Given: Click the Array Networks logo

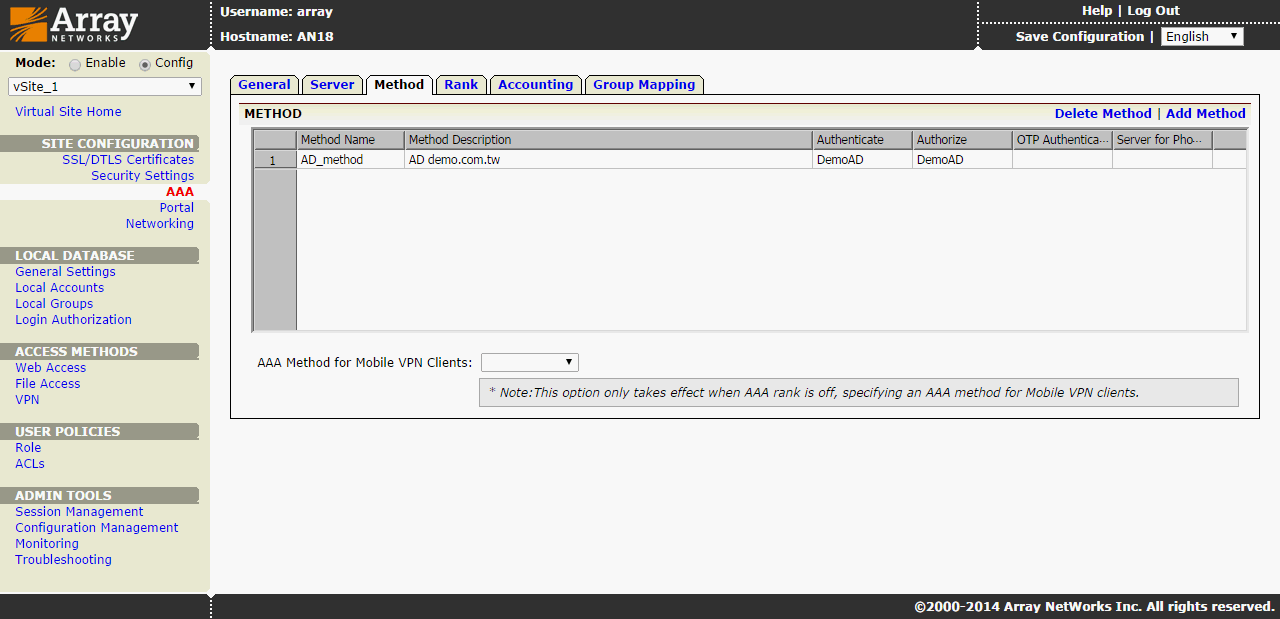Looking at the screenshot, I should (74, 24).
